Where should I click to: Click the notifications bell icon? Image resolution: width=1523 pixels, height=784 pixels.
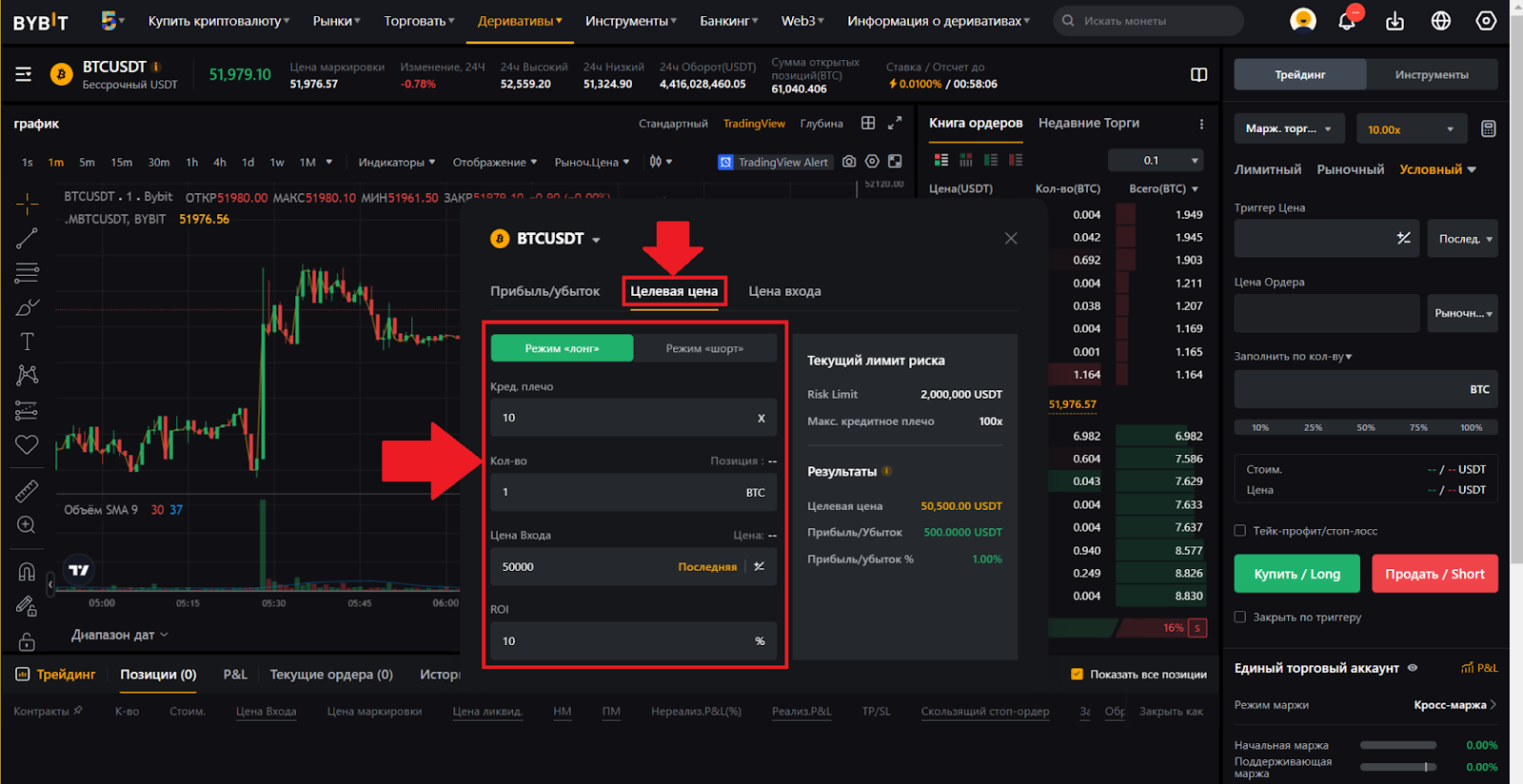click(1346, 21)
